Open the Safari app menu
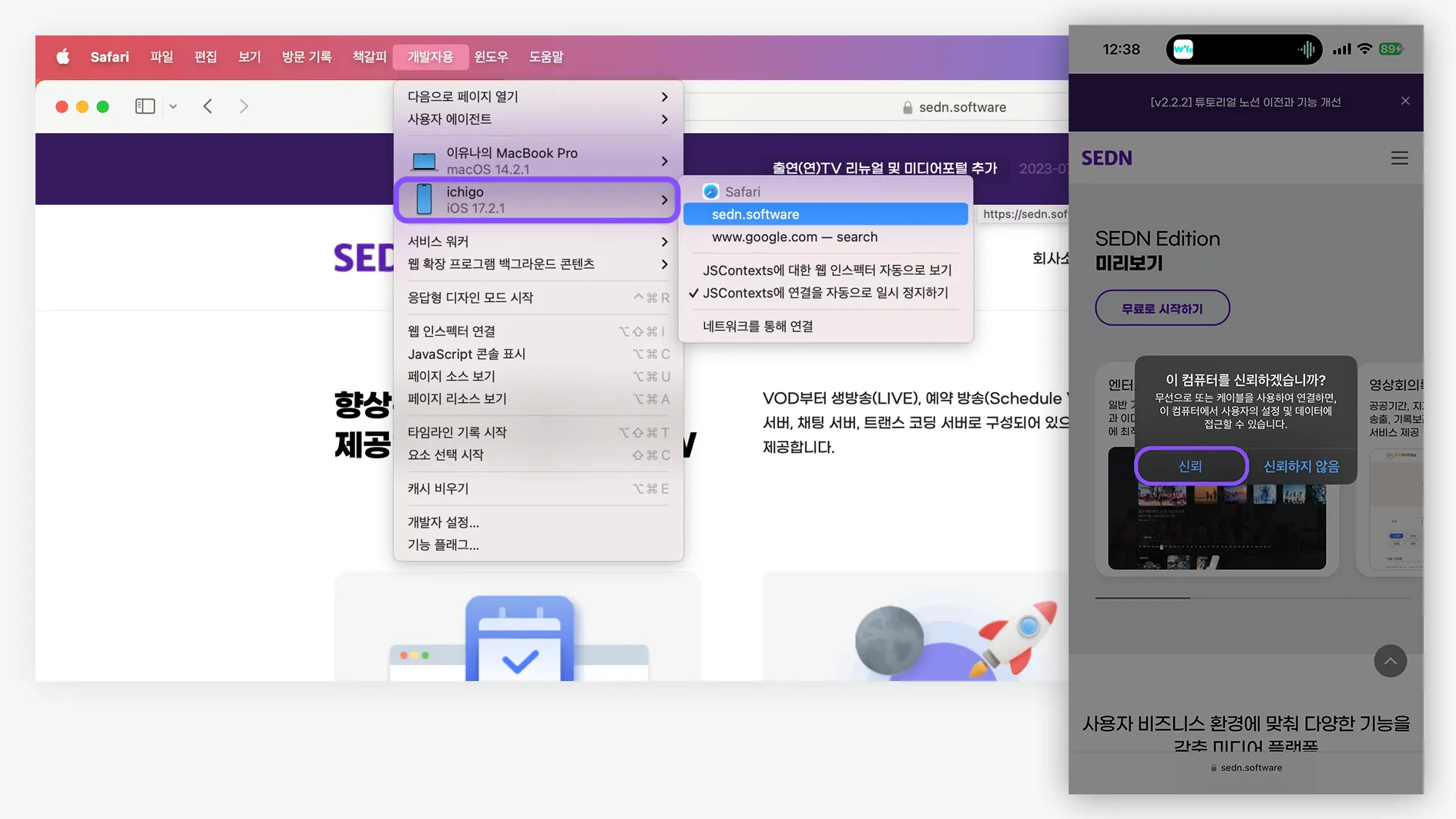This screenshot has width=1456, height=819. click(109, 56)
